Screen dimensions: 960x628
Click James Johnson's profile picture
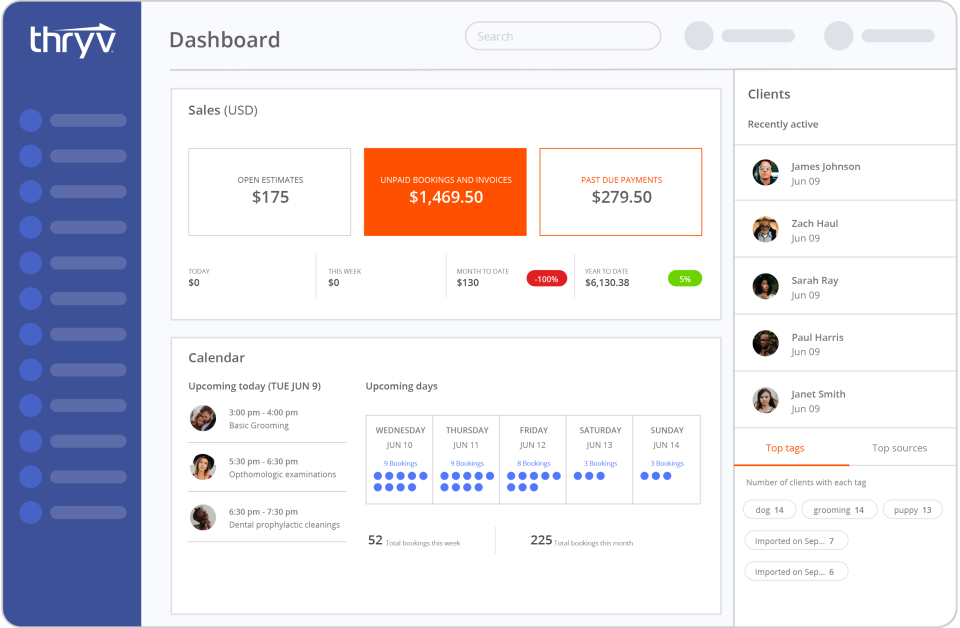coord(766,172)
